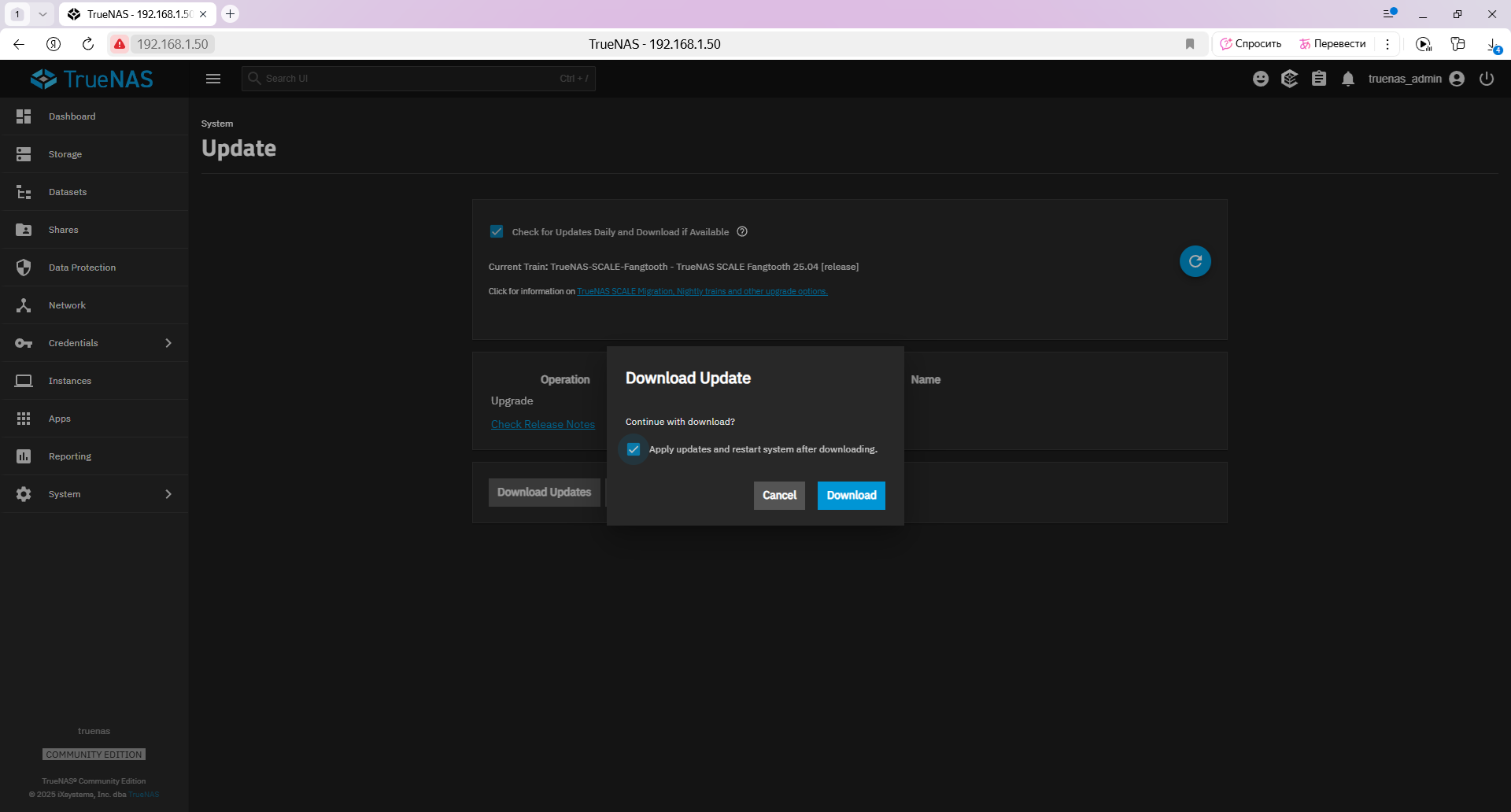Open the browser downloads icon
This screenshot has width=1511, height=812.
(1493, 45)
